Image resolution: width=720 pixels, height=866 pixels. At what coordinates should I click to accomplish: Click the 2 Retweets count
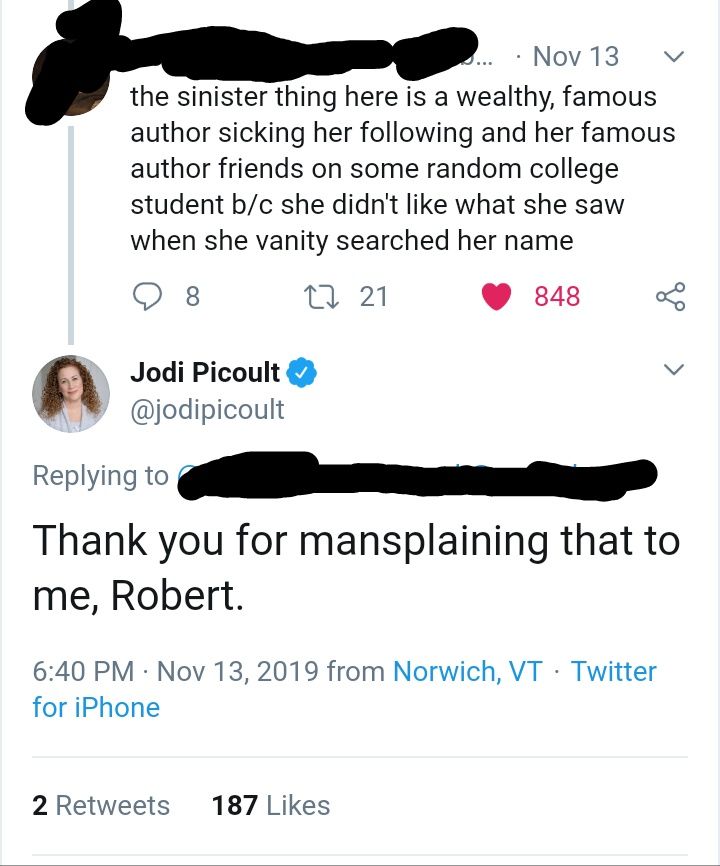100,805
